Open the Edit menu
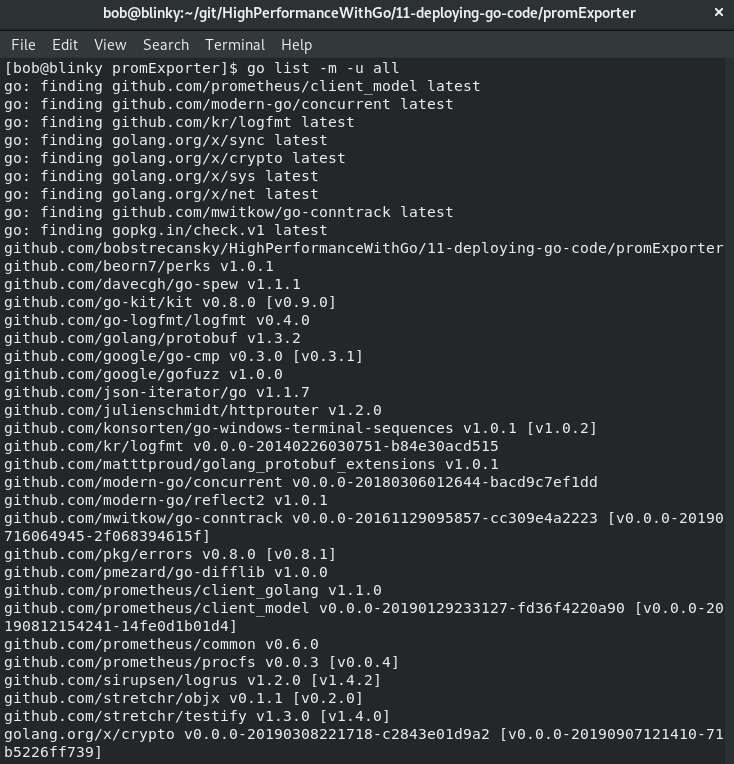Viewport: 734px width, 764px height. click(x=65, y=45)
